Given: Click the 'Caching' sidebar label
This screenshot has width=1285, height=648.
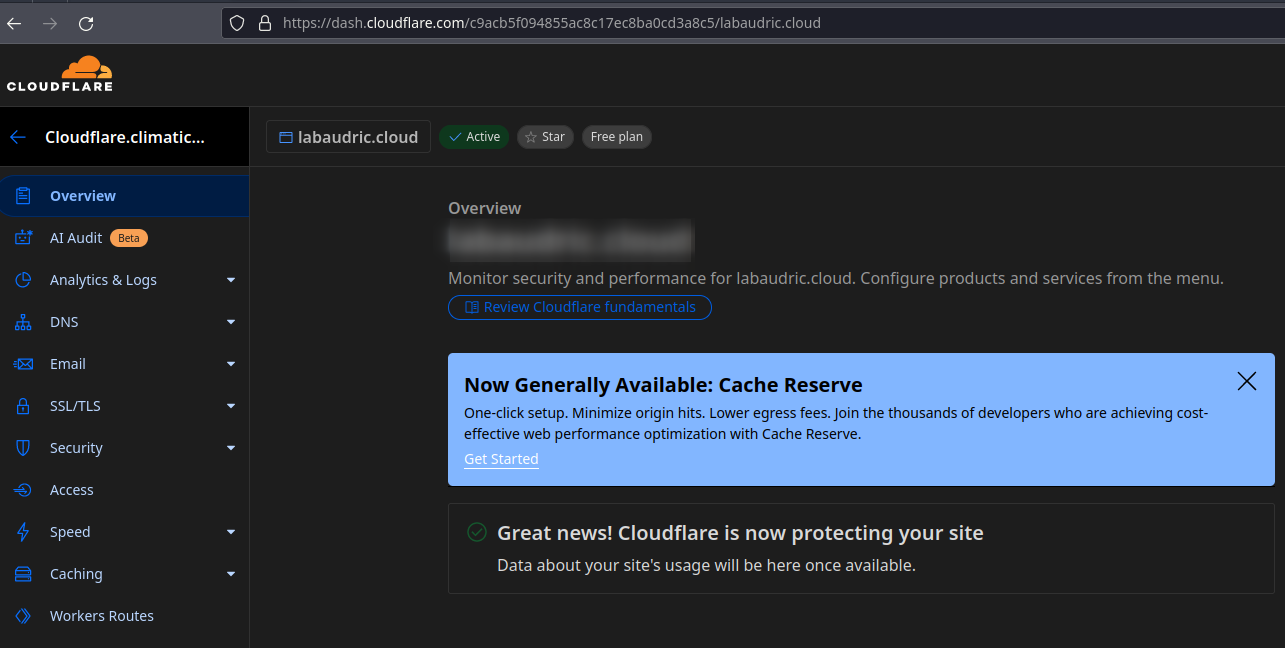Looking at the screenshot, I should 76,574.
